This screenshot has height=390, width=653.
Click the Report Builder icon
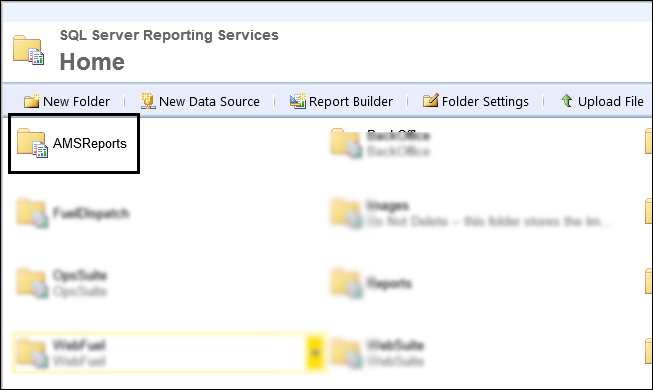(x=297, y=101)
